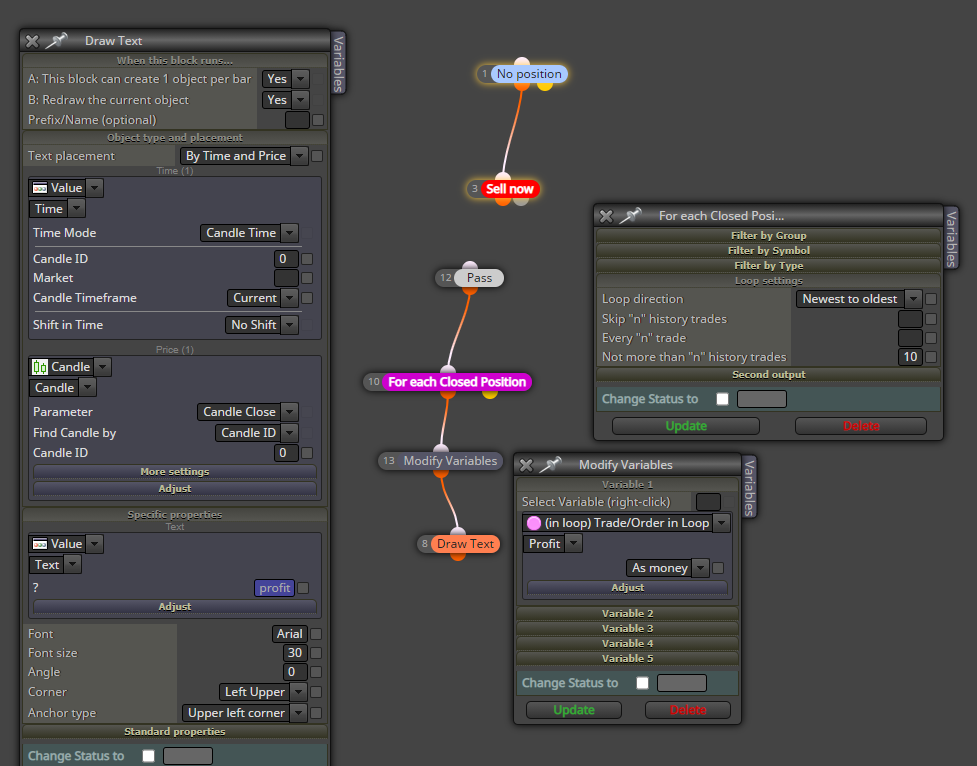This screenshot has width=977, height=766.
Task: Toggle checkbox next to Text placement
Action: click(x=317, y=156)
